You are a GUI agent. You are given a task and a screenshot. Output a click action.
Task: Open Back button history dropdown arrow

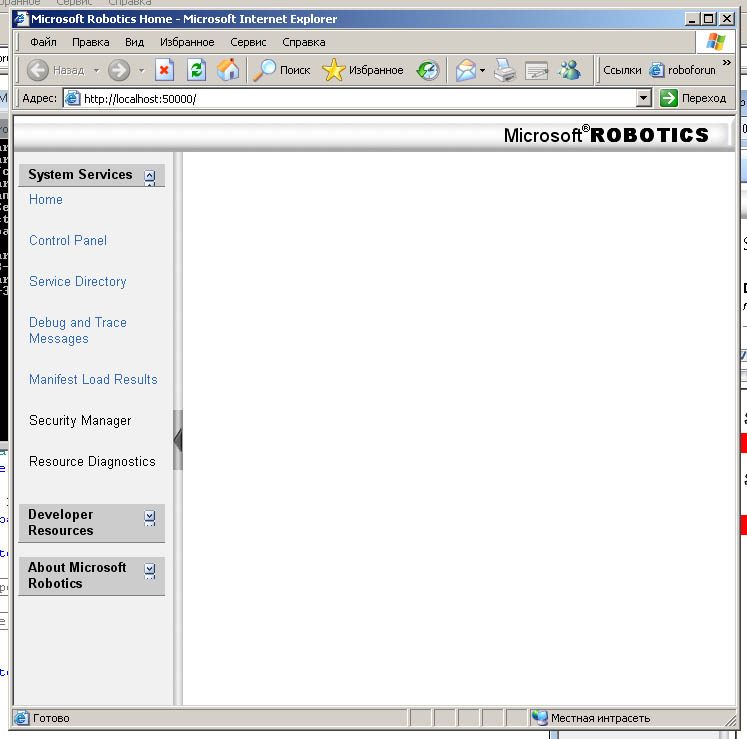click(x=97, y=71)
